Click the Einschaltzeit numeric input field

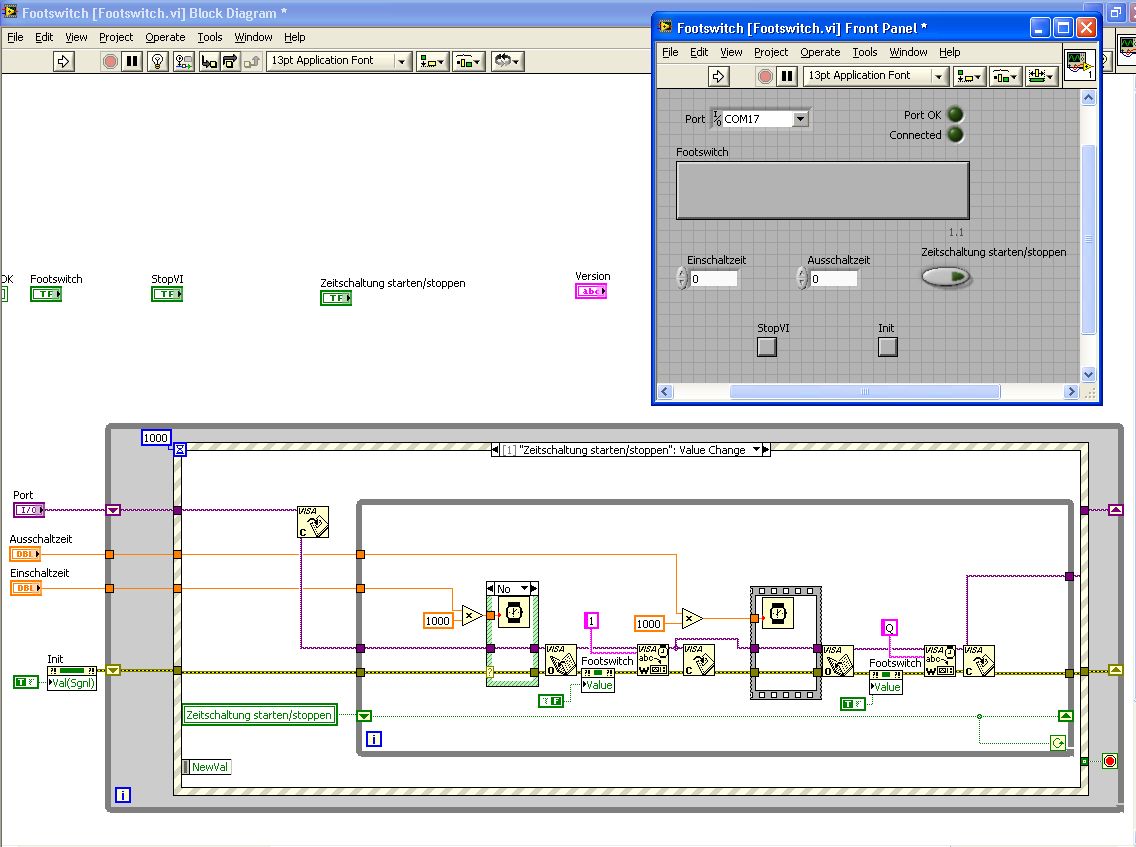point(714,279)
